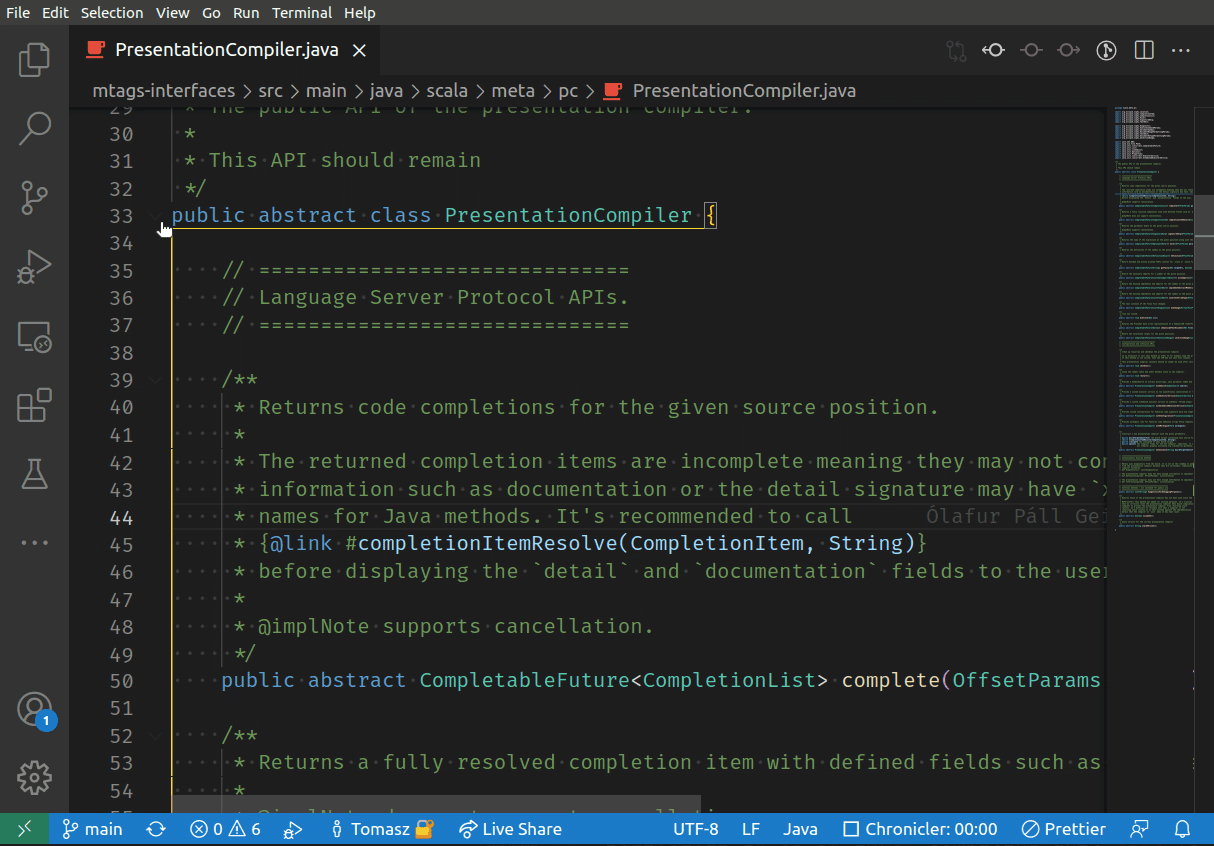Viewport: 1214px width, 846px height.
Task: Open the Manage settings gear
Action: 34,777
